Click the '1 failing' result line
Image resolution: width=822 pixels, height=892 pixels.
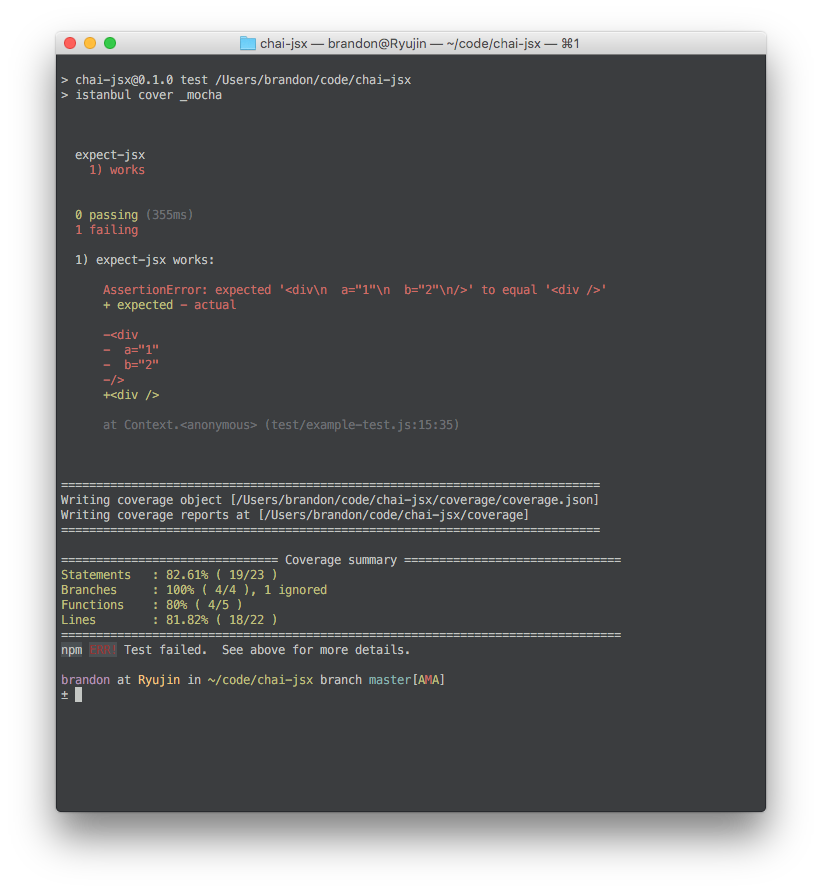pos(106,230)
